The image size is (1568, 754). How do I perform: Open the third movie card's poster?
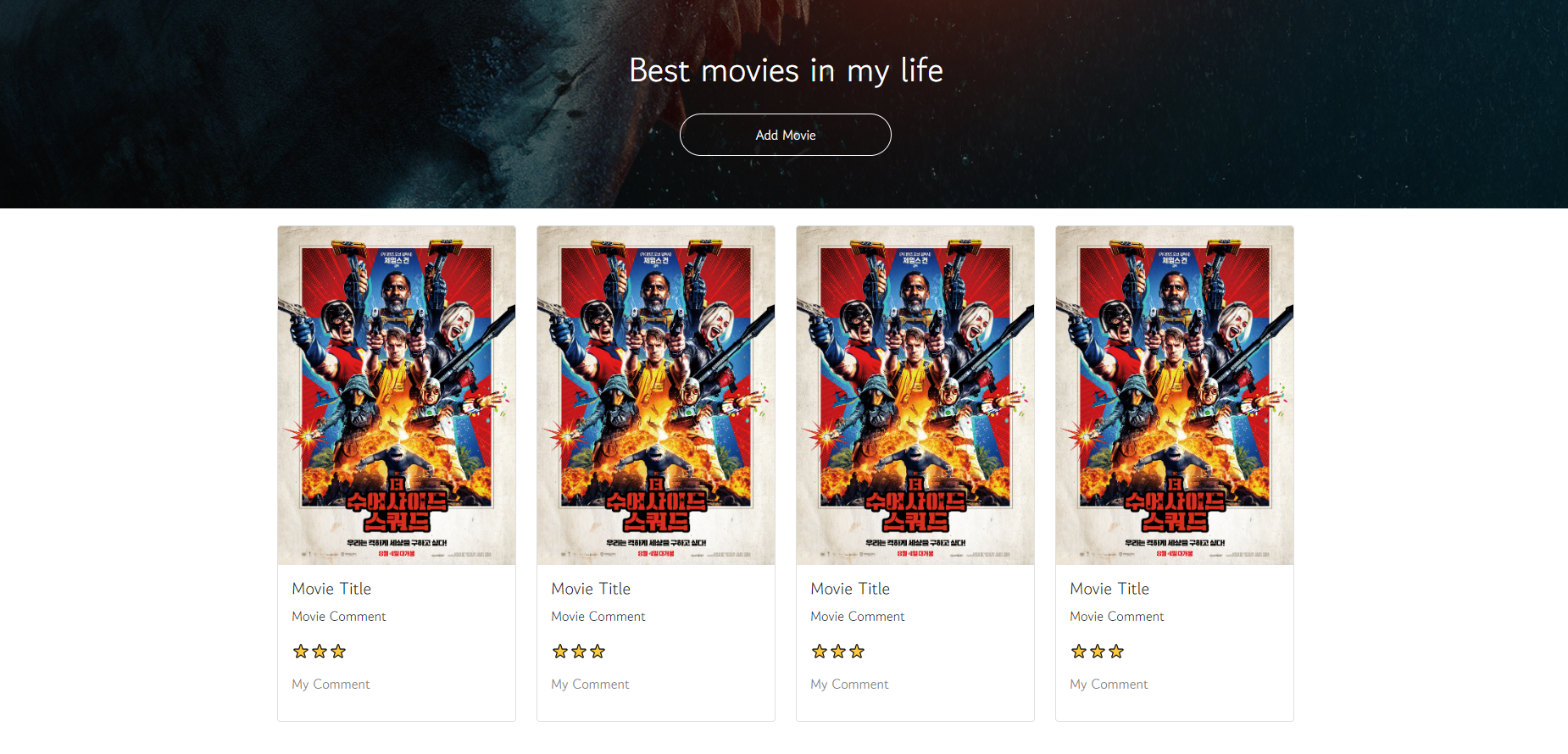(915, 395)
